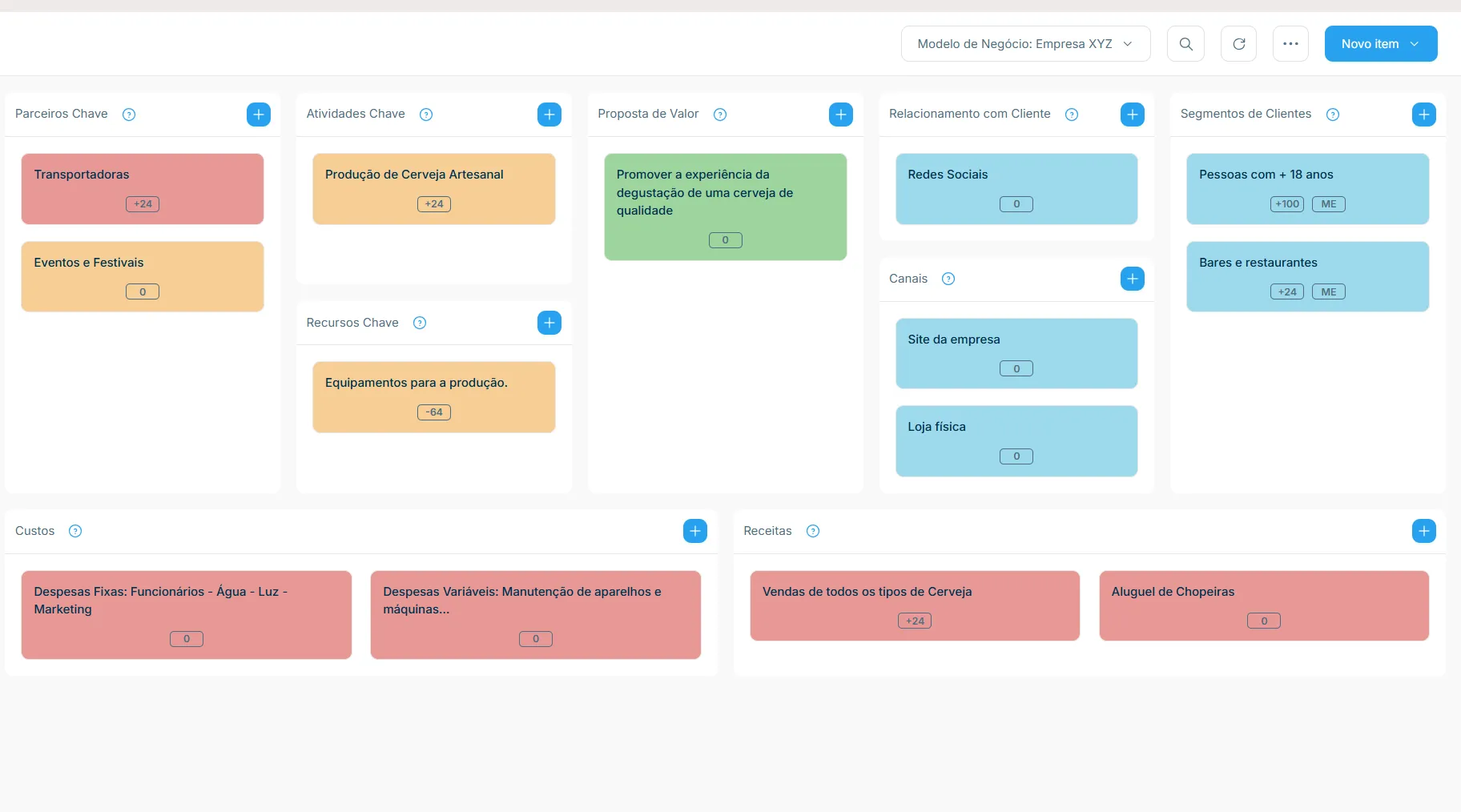The image size is (1461, 812).
Task: Show help for Custos
Action: coord(75,531)
